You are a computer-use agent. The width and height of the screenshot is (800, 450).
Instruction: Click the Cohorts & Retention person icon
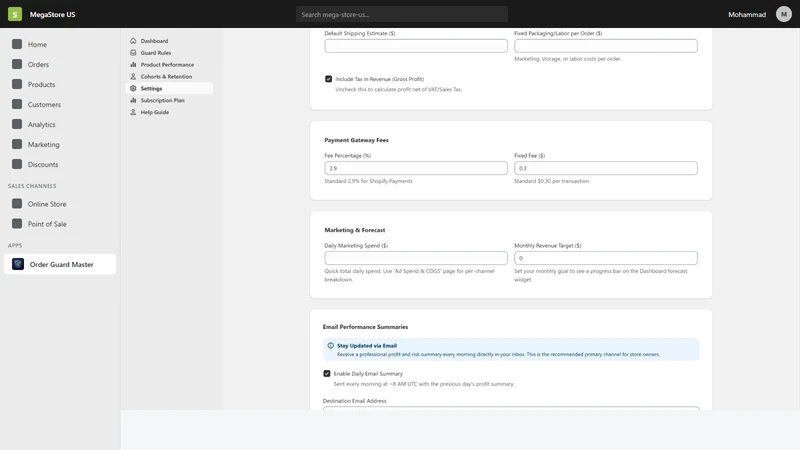(x=133, y=77)
